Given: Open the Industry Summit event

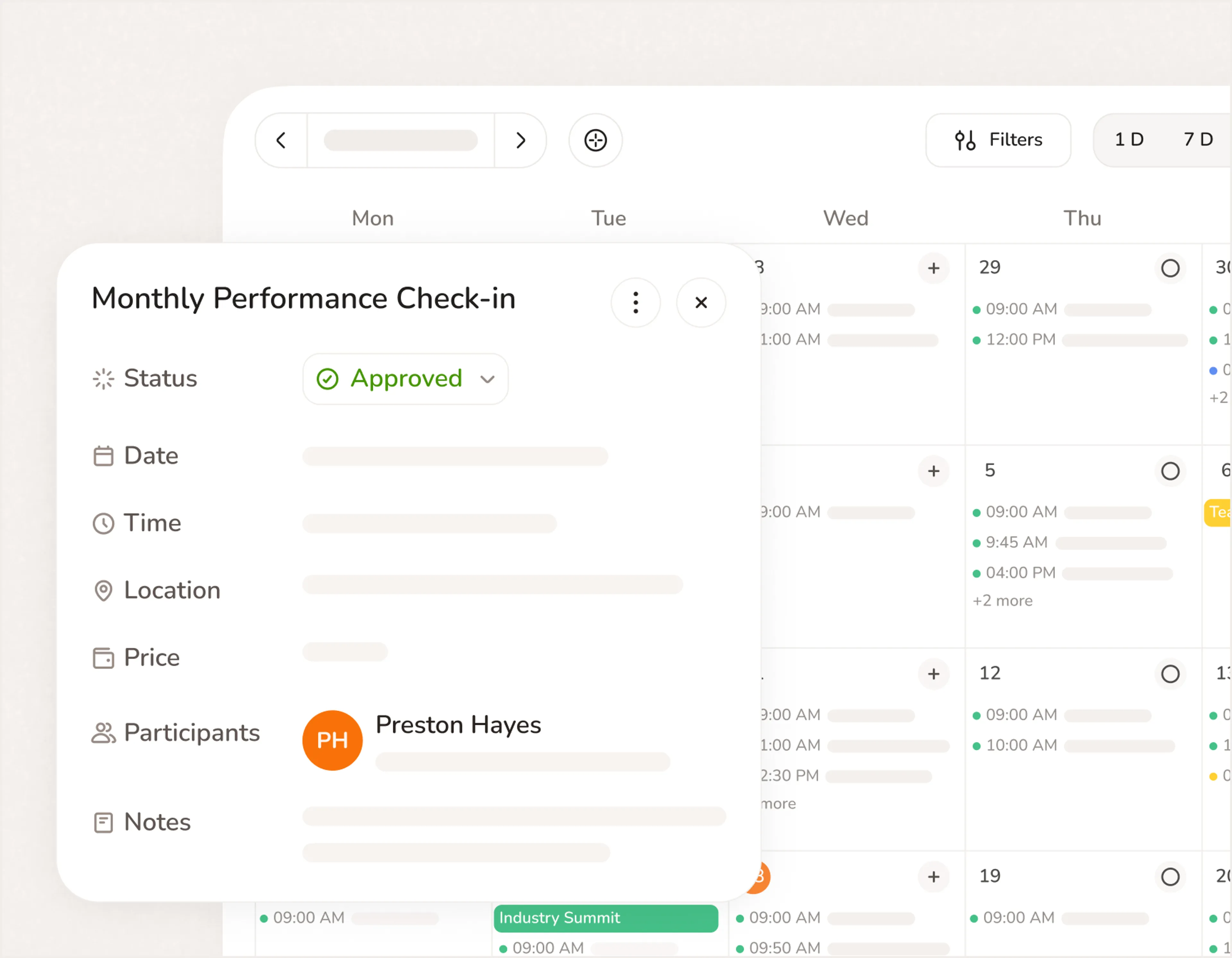Looking at the screenshot, I should [x=606, y=919].
